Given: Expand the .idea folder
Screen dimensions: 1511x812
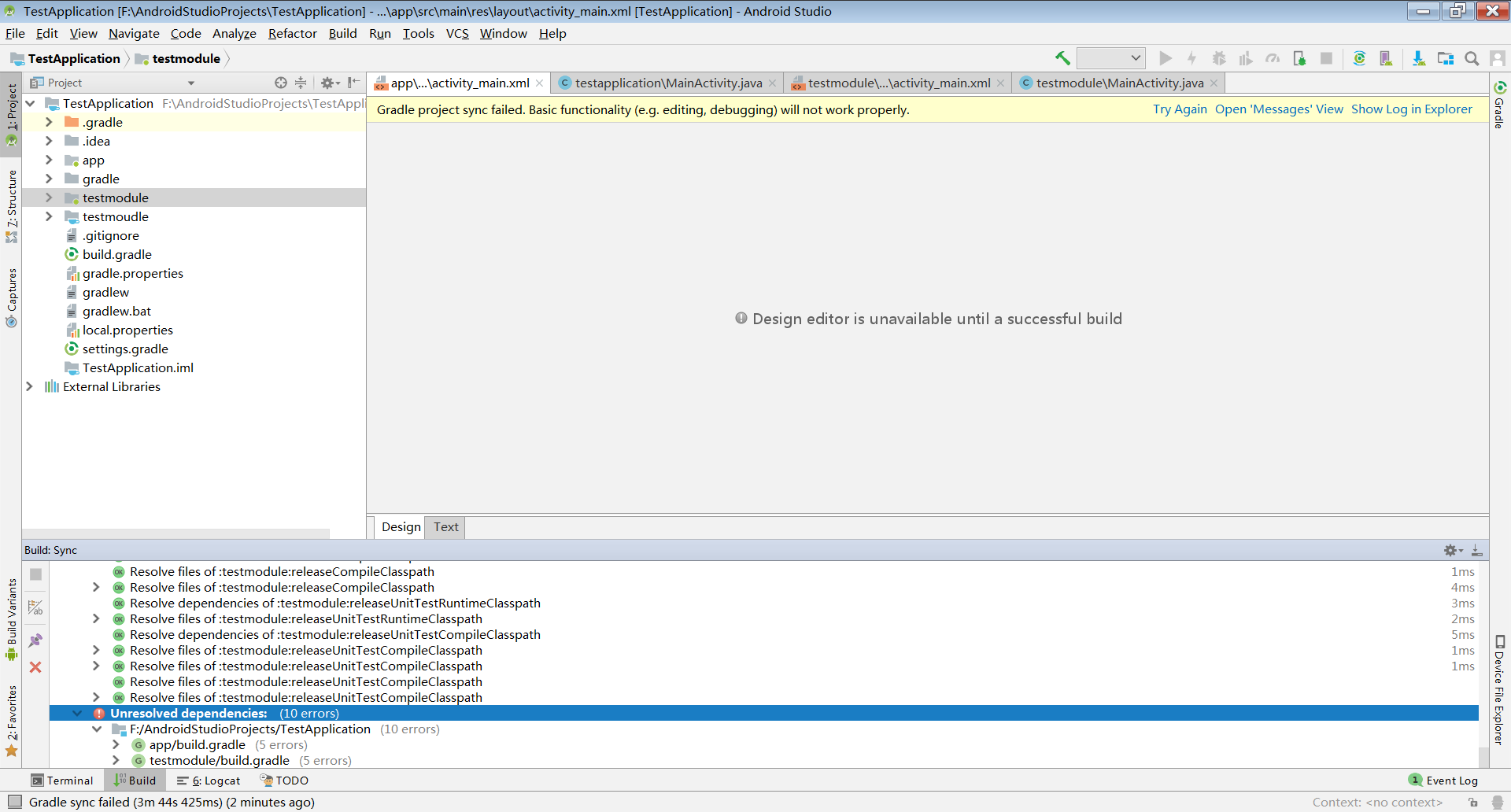Looking at the screenshot, I should (49, 141).
